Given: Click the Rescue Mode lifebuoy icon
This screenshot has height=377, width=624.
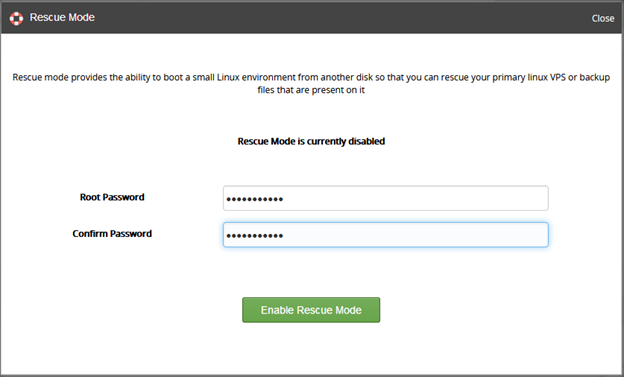Looking at the screenshot, I should [16, 18].
